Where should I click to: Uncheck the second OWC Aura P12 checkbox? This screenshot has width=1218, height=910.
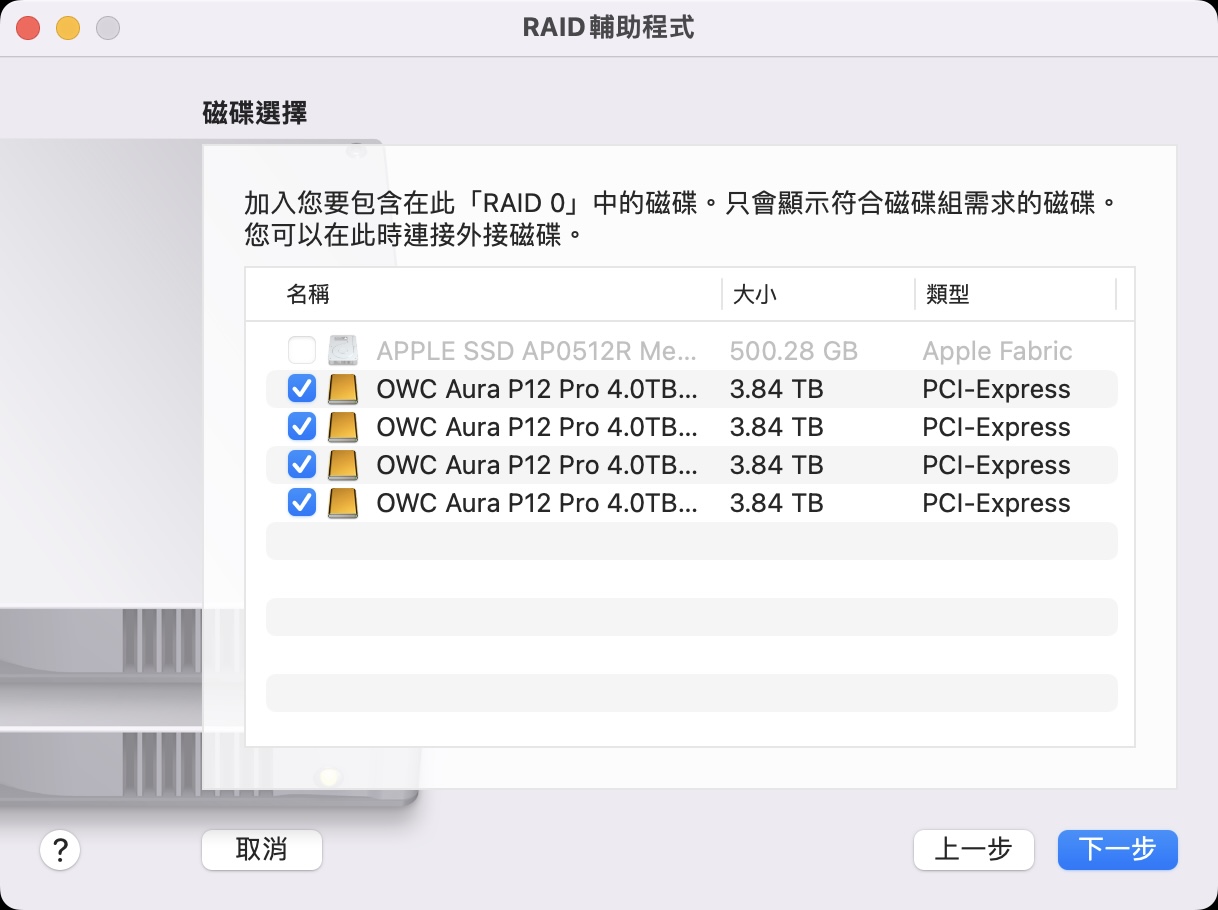coord(301,427)
